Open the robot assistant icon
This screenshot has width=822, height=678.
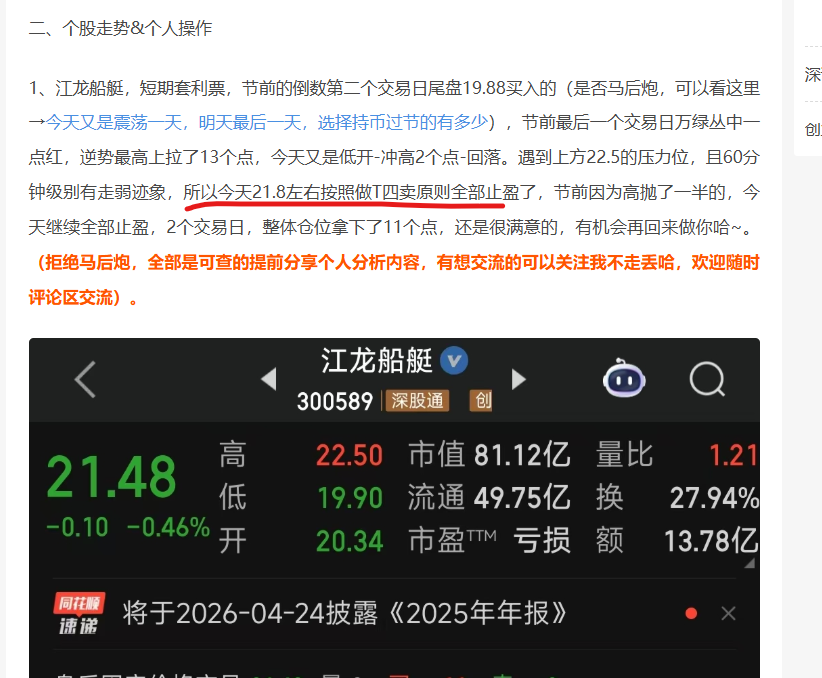click(623, 378)
